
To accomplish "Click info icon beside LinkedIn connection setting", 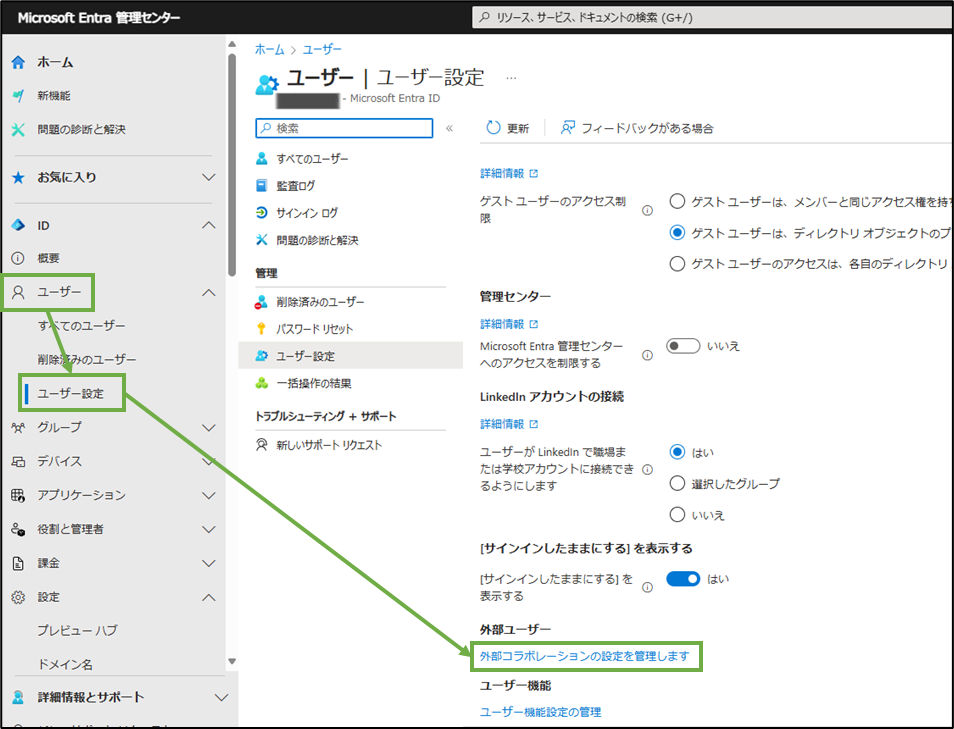I will [647, 470].
